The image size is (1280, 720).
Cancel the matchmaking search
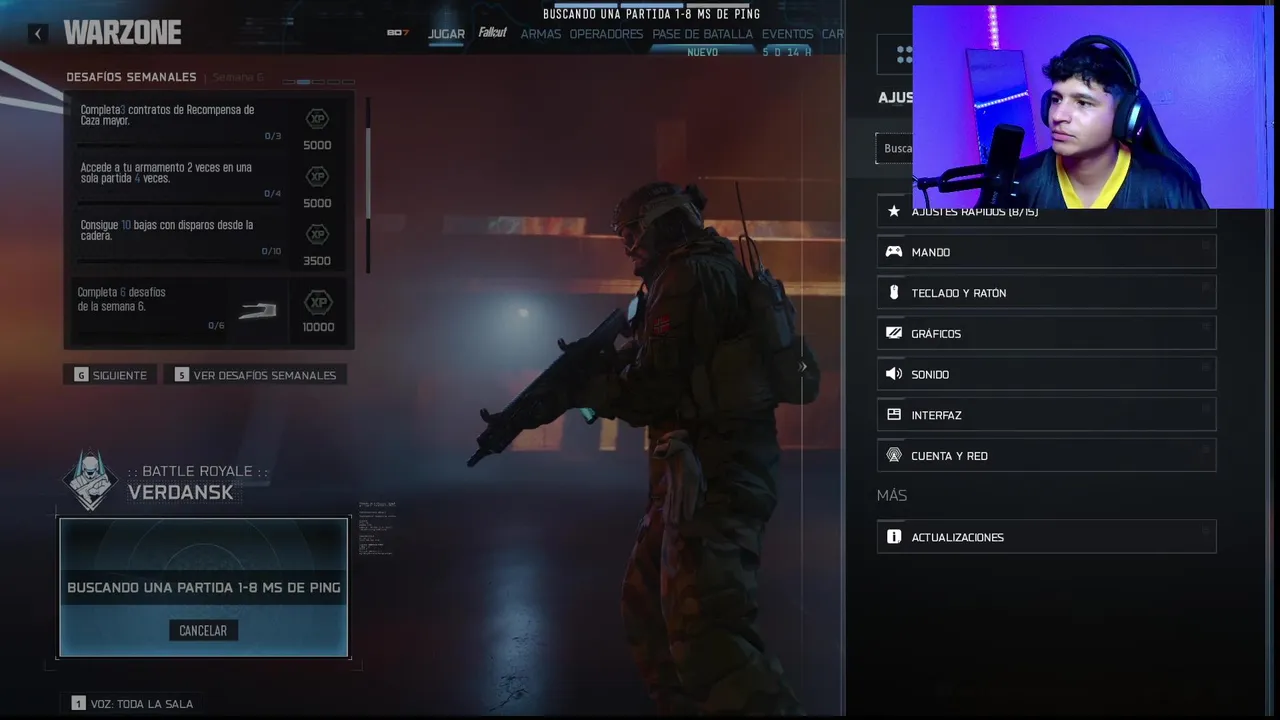tap(203, 631)
